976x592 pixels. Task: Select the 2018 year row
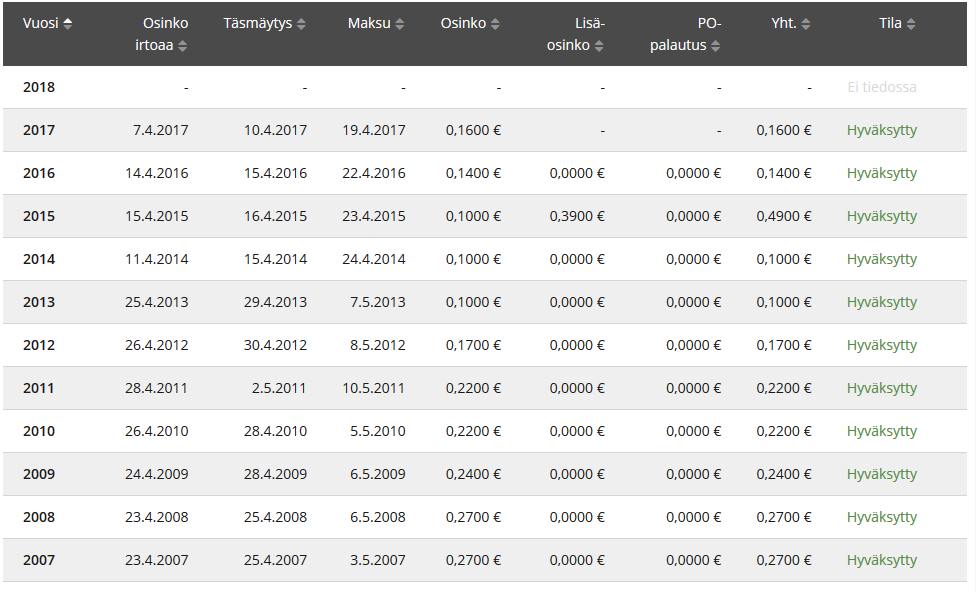pyautogui.click(x=39, y=87)
